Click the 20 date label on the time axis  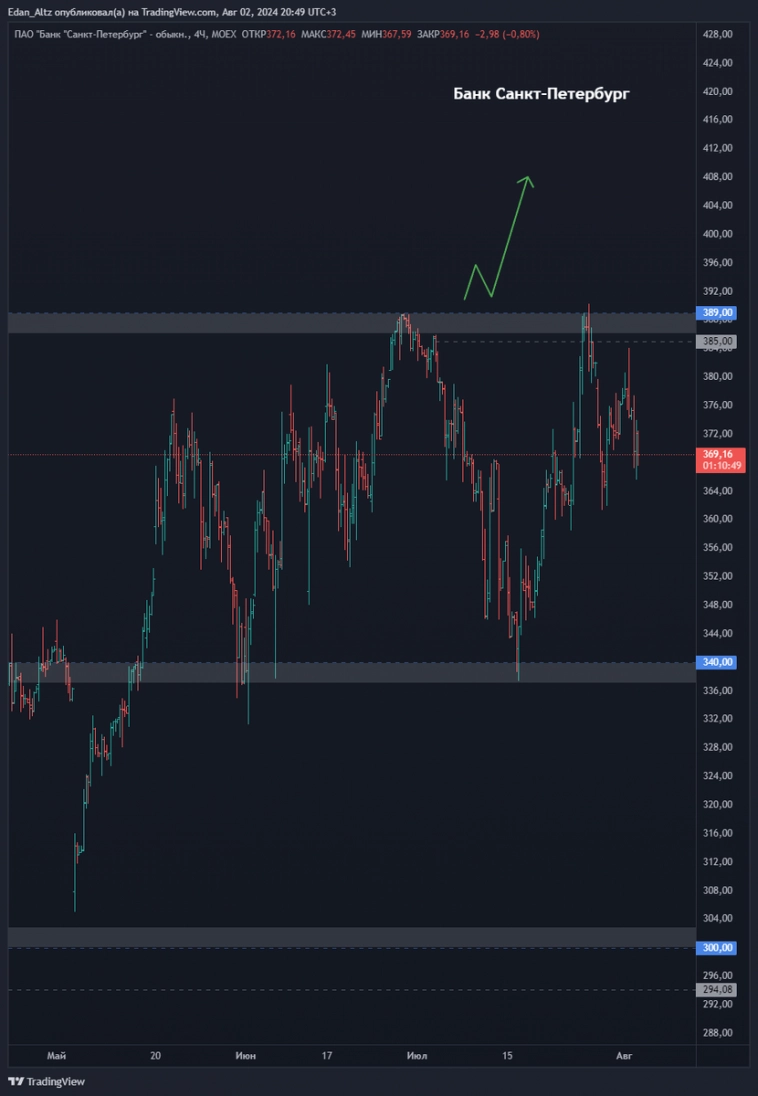[155, 1055]
